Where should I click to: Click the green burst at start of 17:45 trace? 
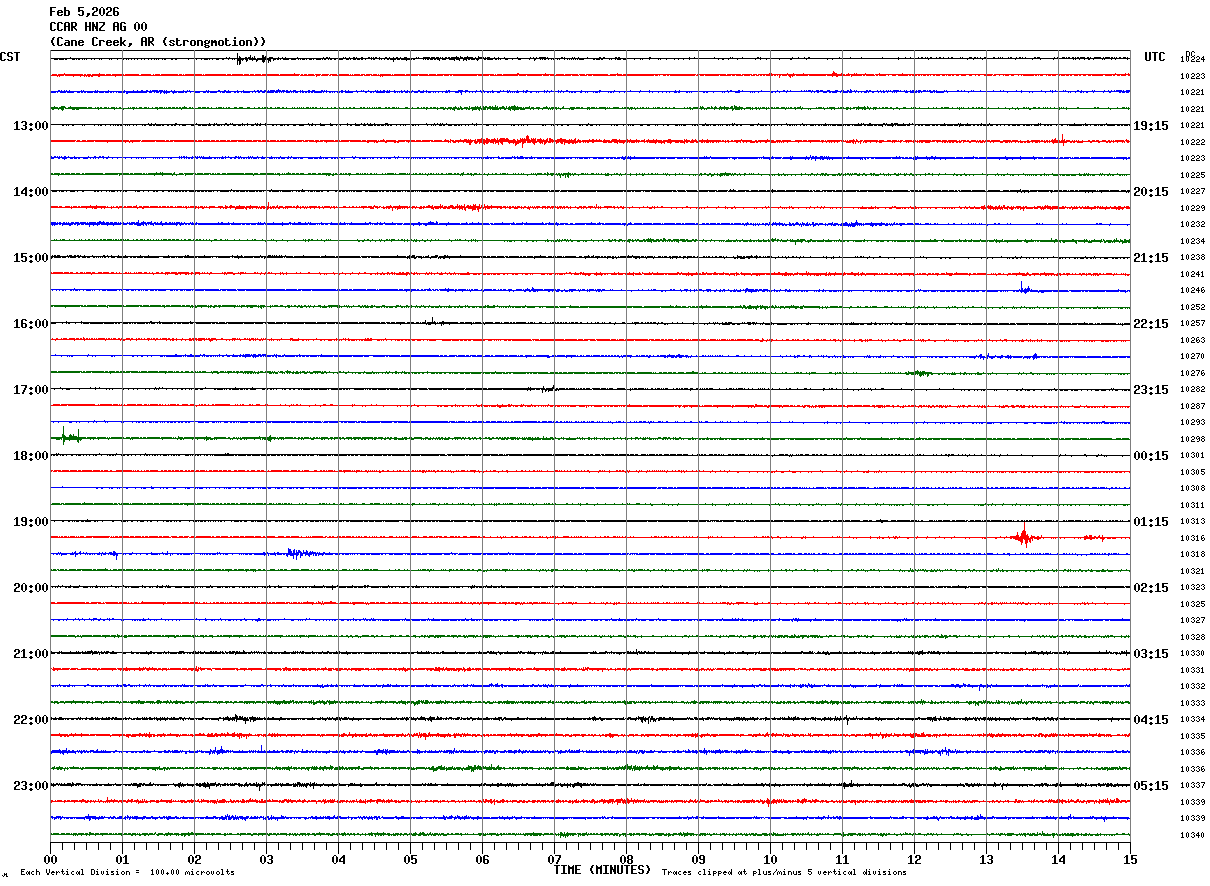pyautogui.click(x=69, y=437)
